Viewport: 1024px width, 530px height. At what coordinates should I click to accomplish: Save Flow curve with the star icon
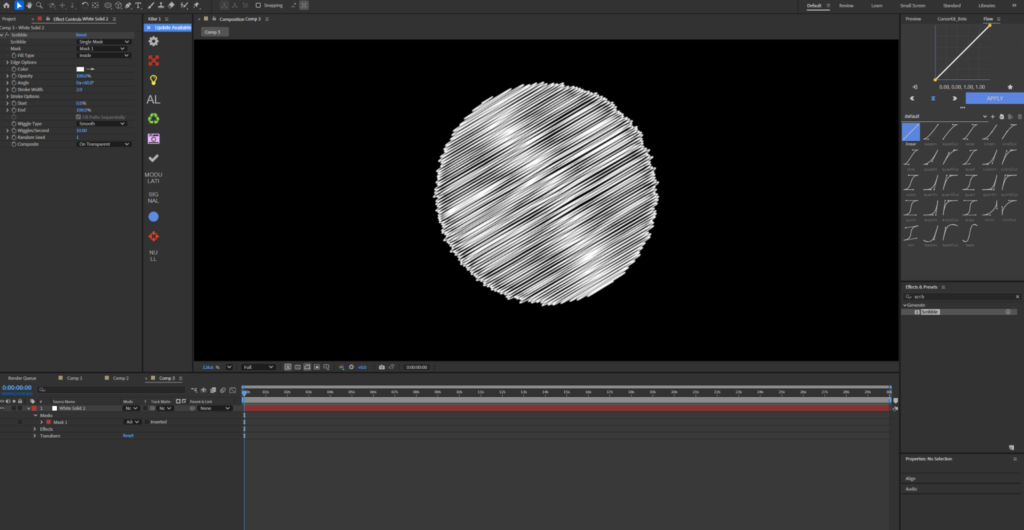click(x=1010, y=87)
